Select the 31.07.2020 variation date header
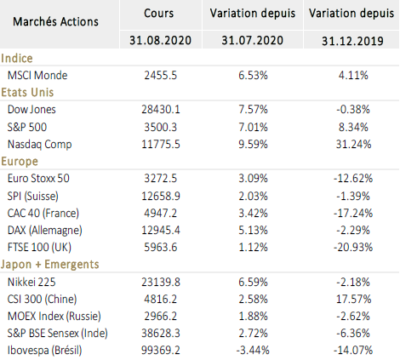 pyautogui.click(x=252, y=40)
